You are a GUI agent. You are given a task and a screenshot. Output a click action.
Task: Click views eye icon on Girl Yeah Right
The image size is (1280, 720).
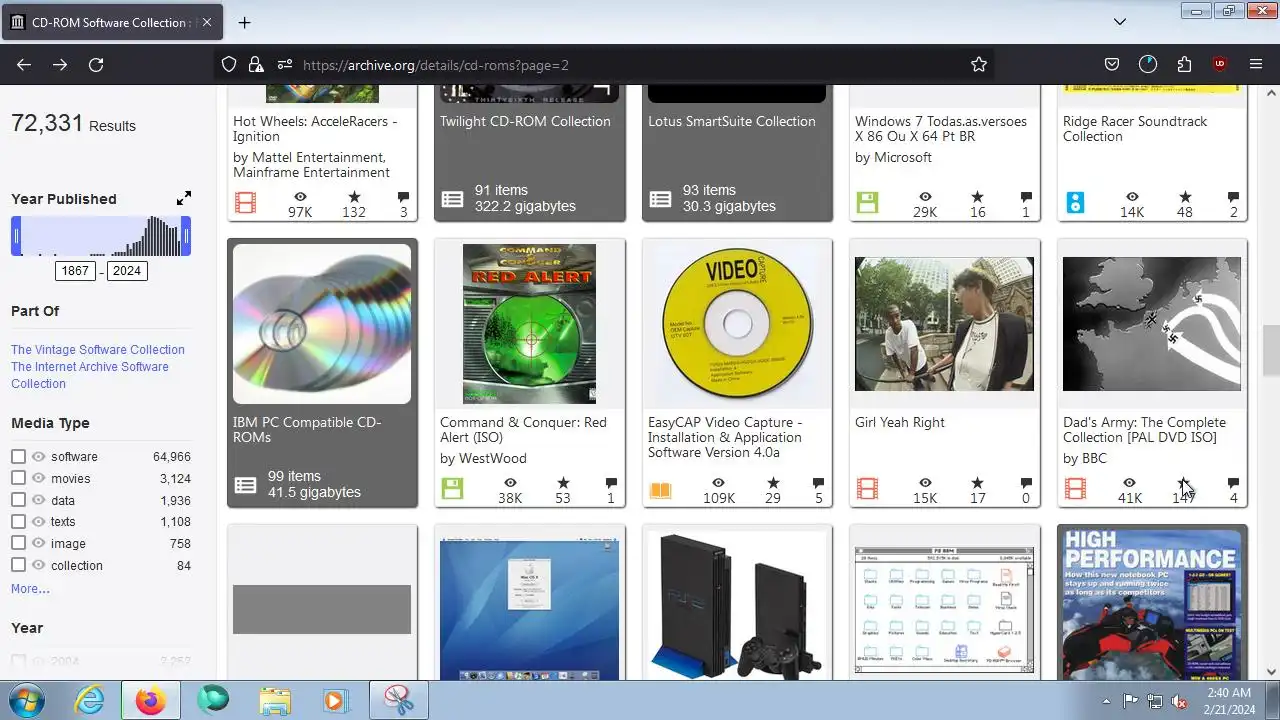click(x=925, y=483)
